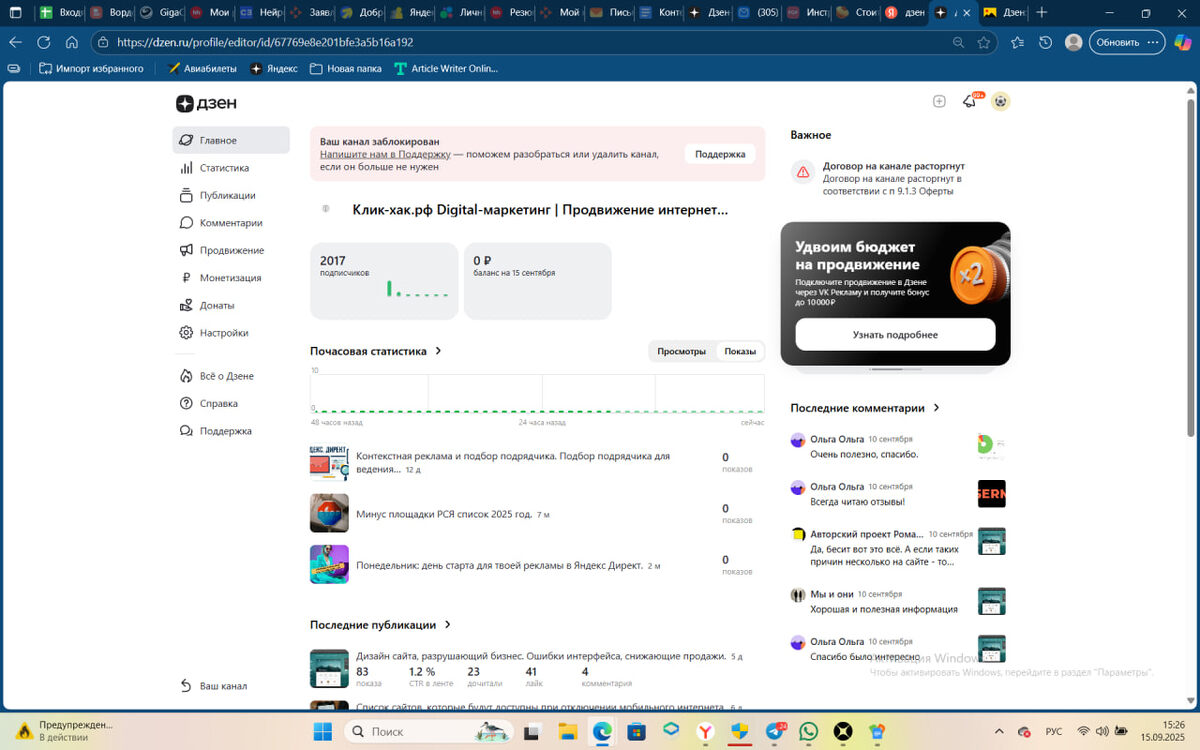The image size is (1200, 750).
Task: Open comment Очень полезно, спасибо
Action: [864, 454]
